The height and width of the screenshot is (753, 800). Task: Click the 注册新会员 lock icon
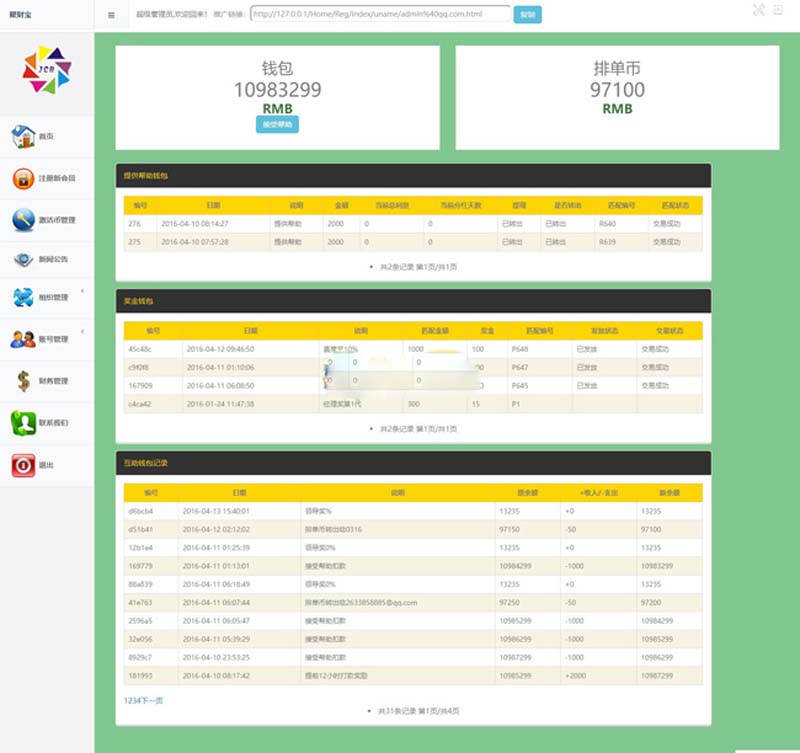[22, 178]
